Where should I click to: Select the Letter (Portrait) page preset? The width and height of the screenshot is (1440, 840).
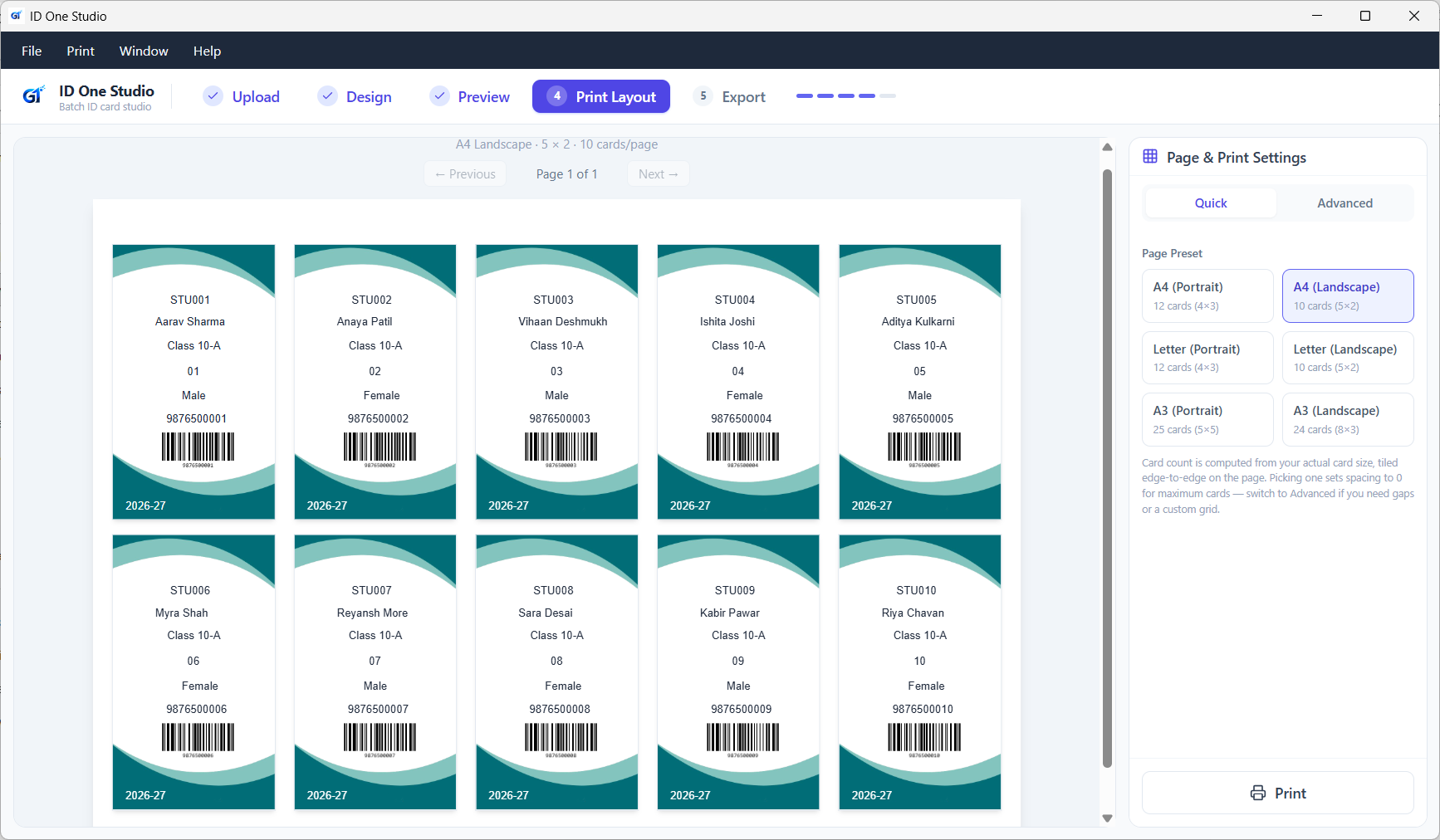[1207, 358]
